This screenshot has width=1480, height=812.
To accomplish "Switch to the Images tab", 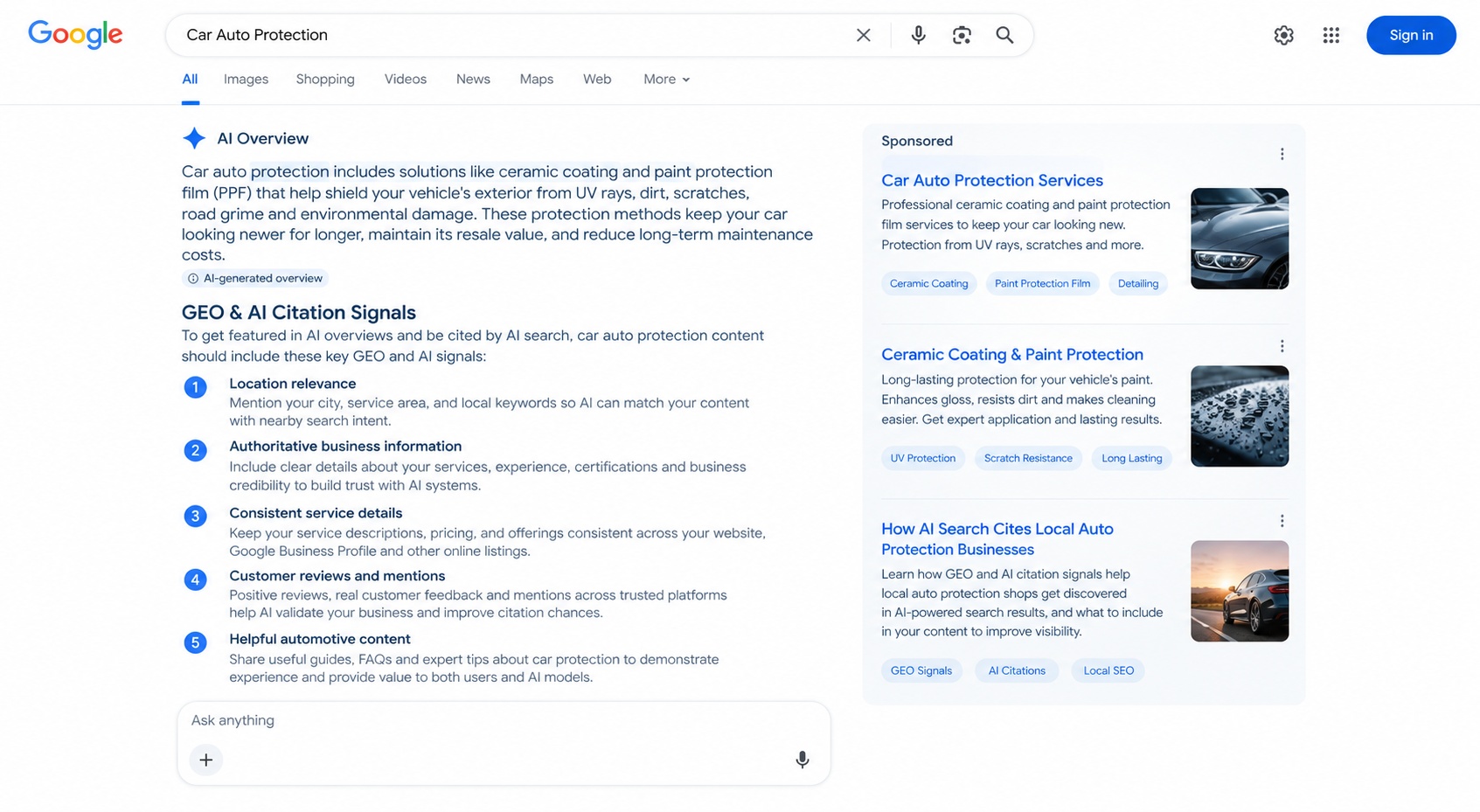I will [x=246, y=79].
